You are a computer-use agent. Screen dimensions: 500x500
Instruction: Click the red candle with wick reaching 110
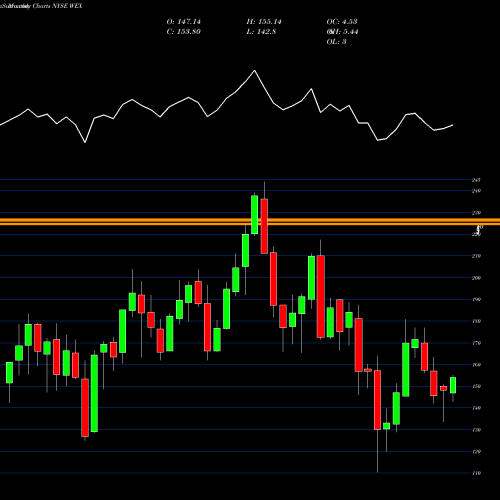[377, 400]
